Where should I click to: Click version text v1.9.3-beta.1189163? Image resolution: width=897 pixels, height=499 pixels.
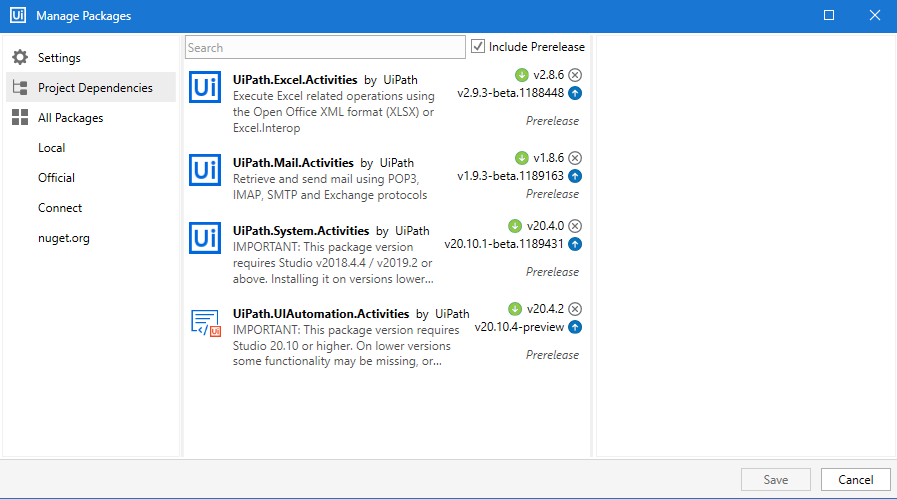[x=510, y=176]
